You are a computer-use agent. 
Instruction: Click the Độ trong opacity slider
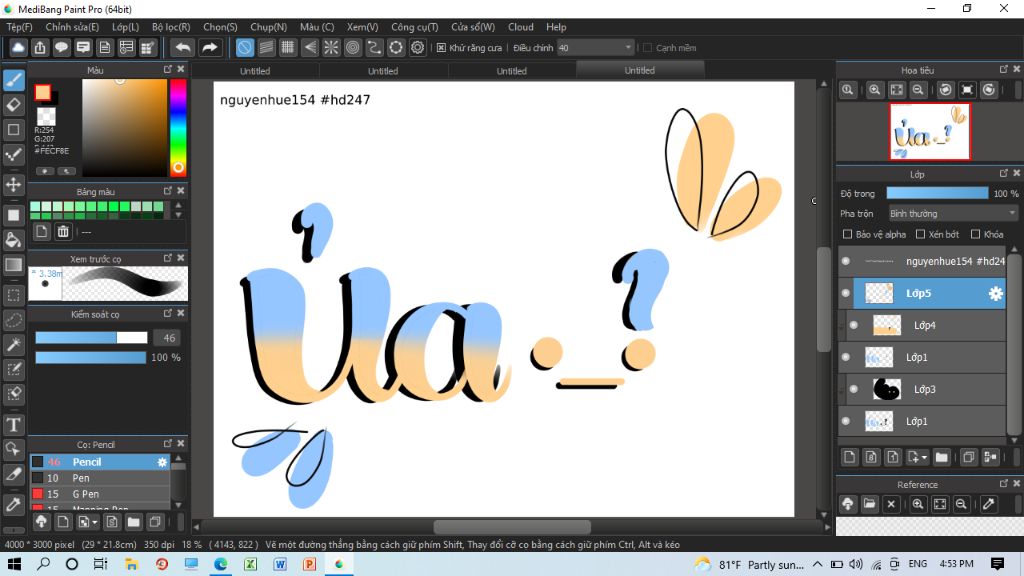point(937,193)
